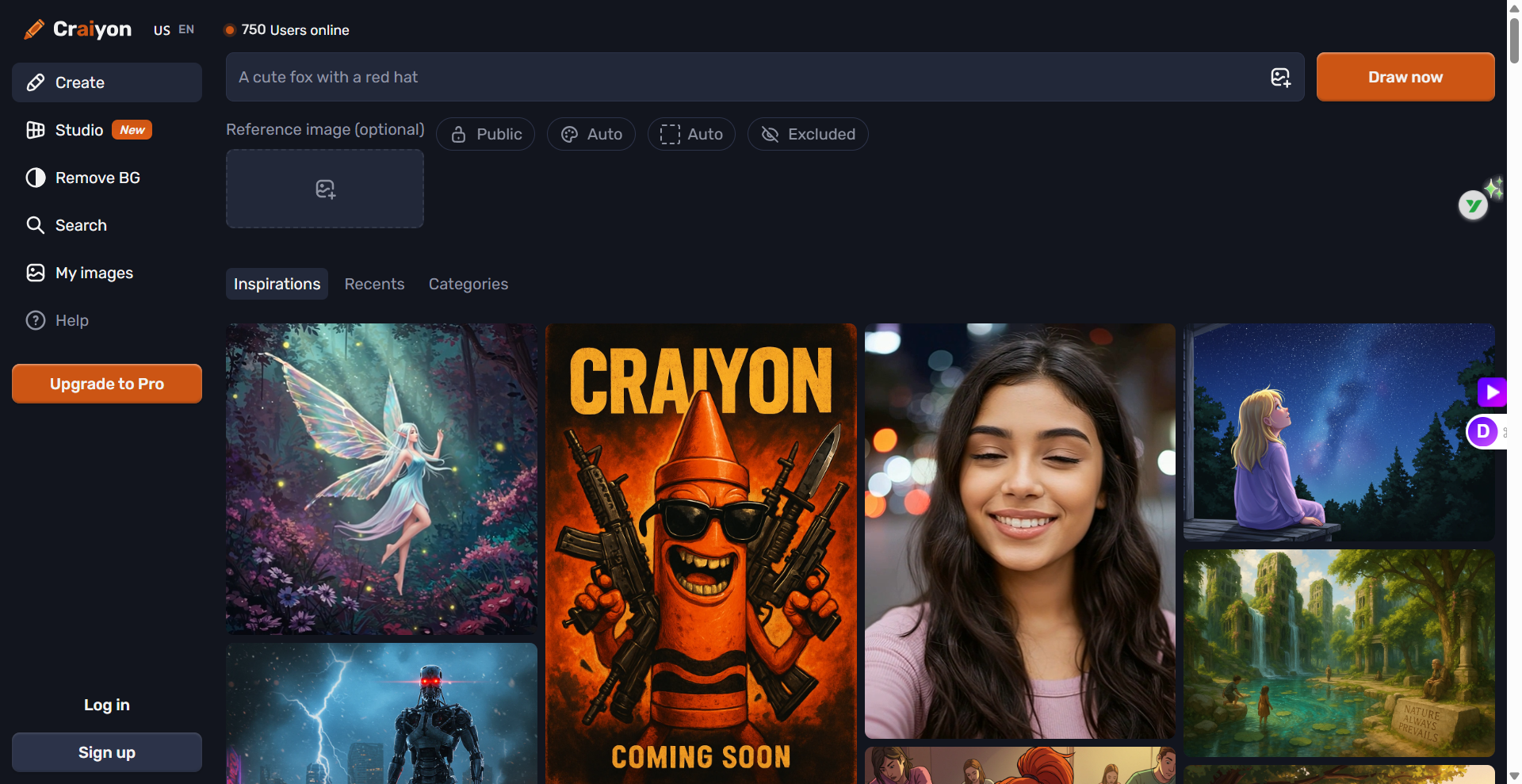Open the red-eyed robot lightning image
1522x784 pixels.
click(381, 713)
